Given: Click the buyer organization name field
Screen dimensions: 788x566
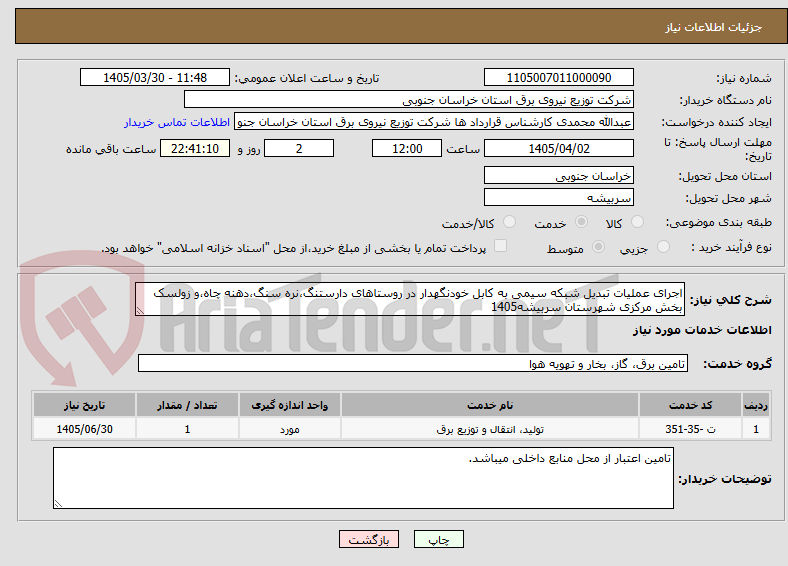Looking at the screenshot, I should (x=409, y=100).
